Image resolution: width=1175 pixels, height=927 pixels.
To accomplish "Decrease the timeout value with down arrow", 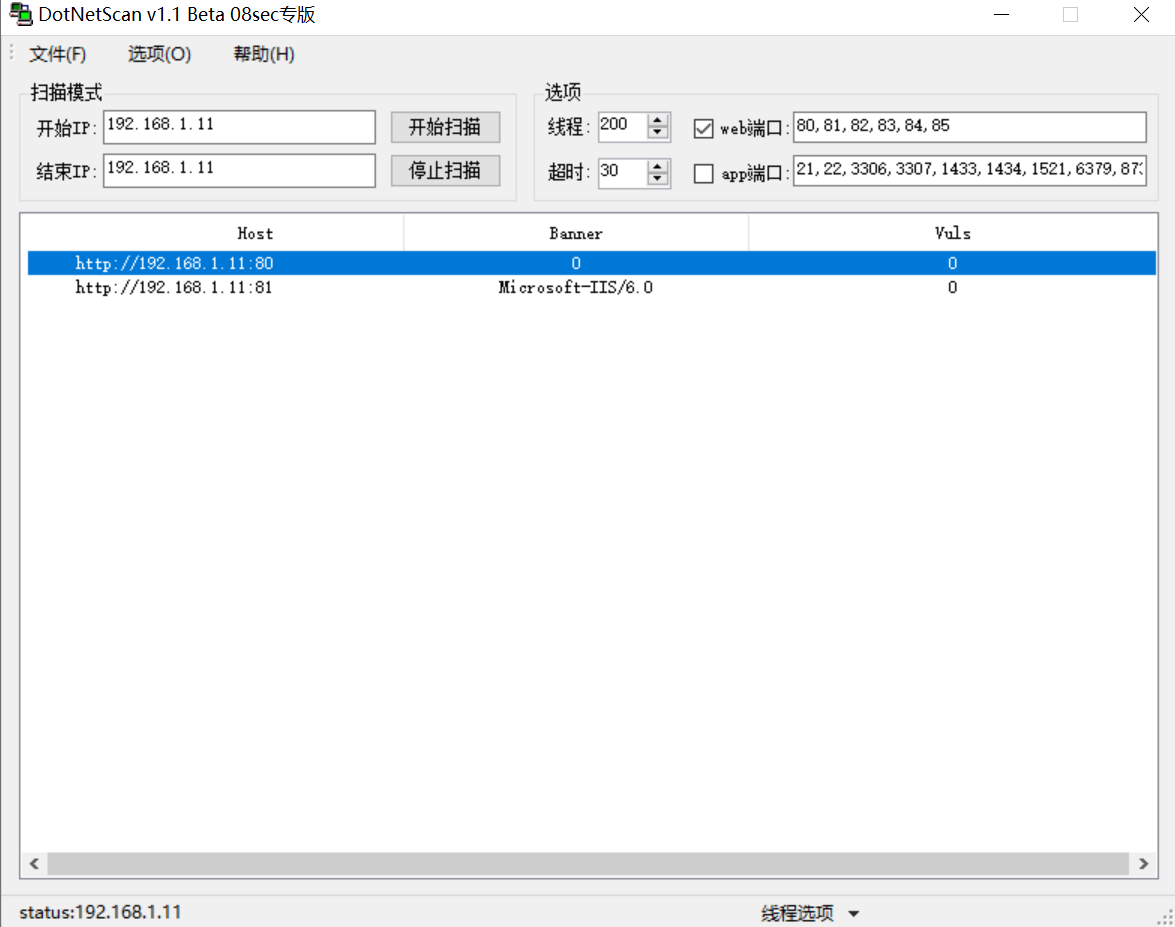I will point(657,179).
